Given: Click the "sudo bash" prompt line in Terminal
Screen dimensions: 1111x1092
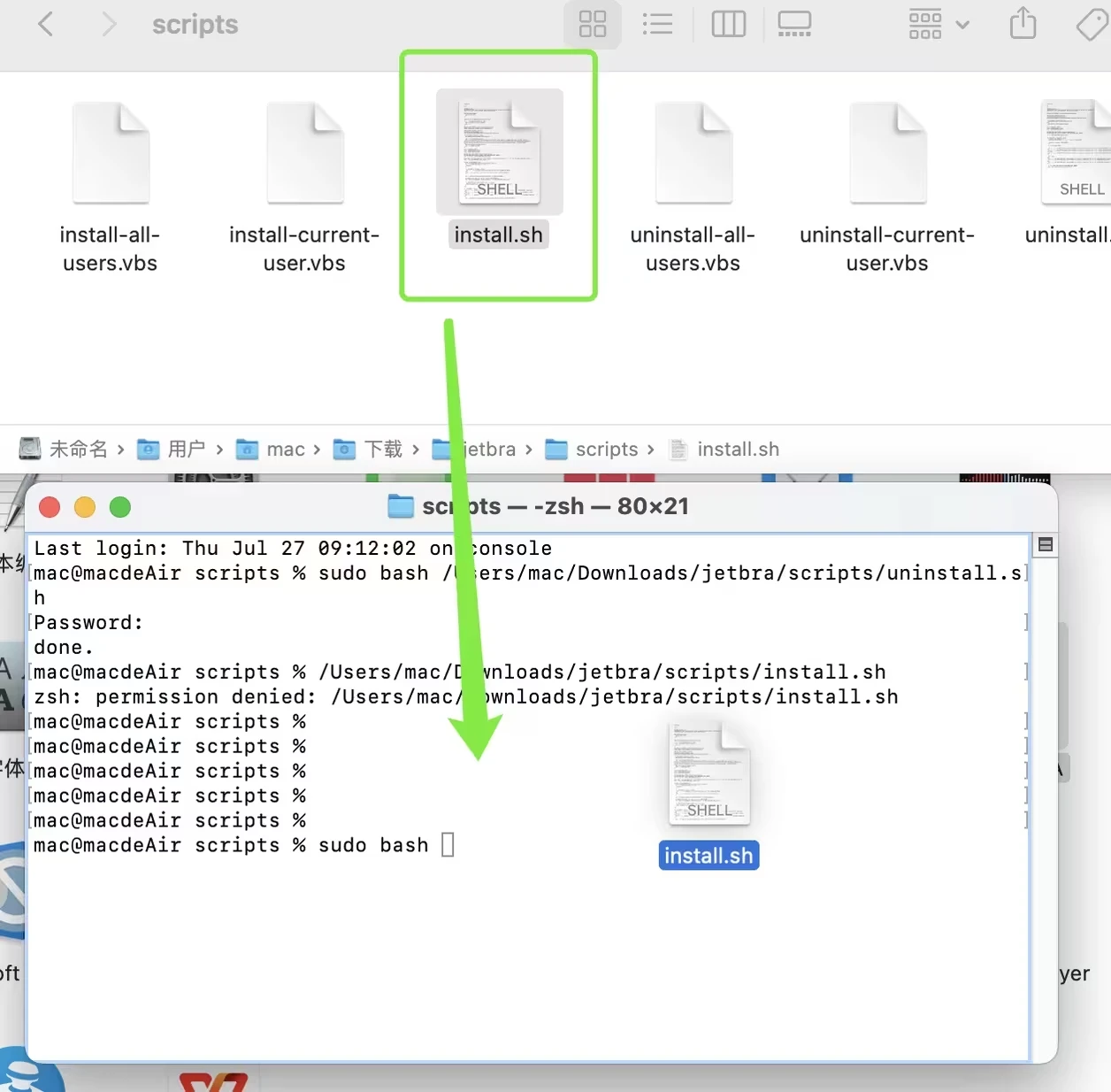Looking at the screenshot, I should tap(244, 845).
